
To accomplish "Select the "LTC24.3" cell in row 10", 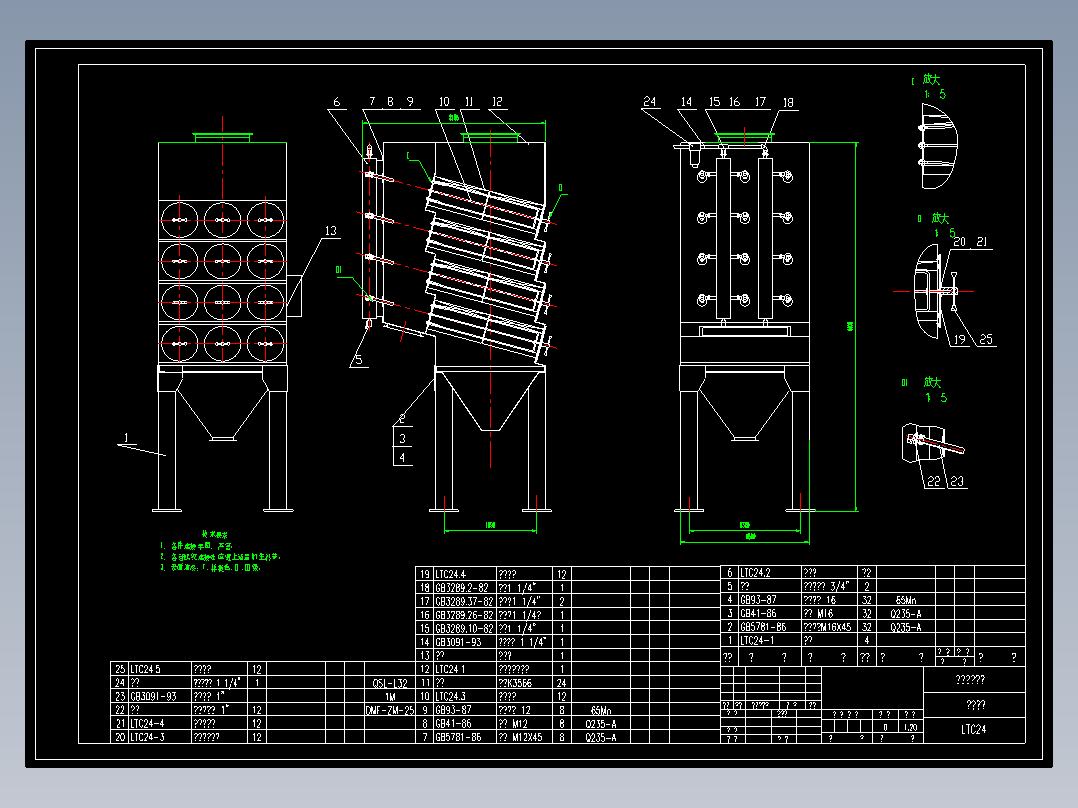I will (464, 697).
